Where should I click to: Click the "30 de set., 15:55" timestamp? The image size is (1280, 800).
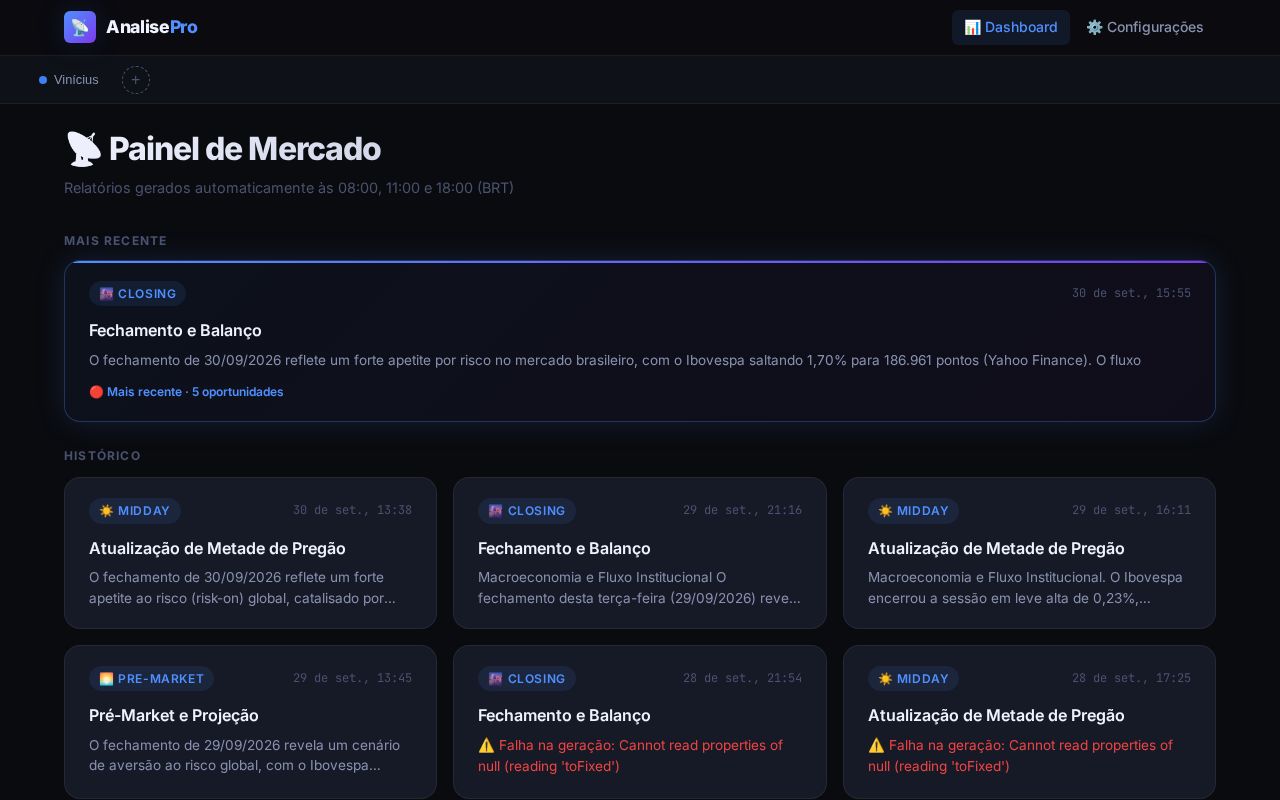click(1131, 294)
